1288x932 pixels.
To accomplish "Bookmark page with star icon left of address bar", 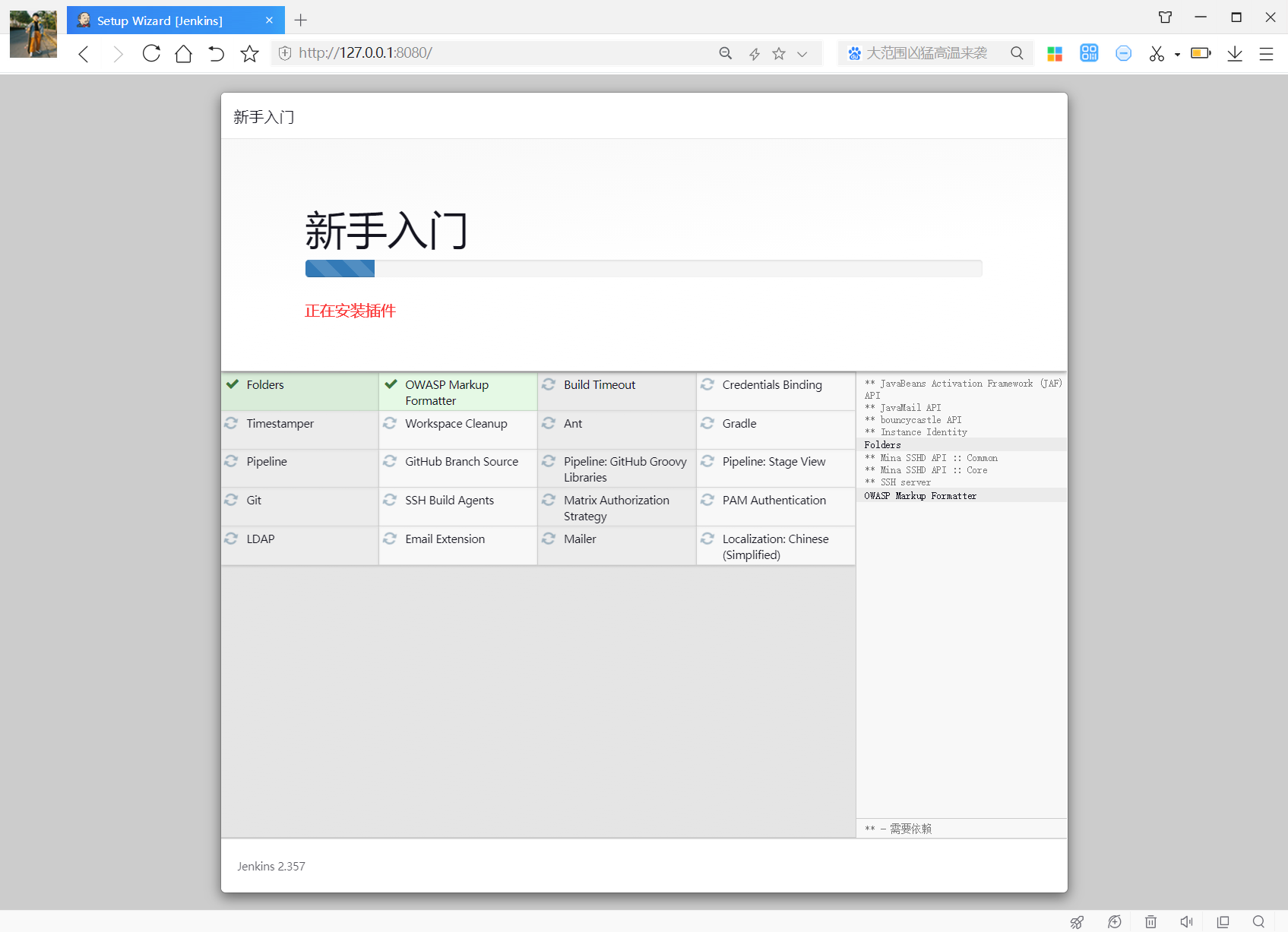I will tap(249, 53).
